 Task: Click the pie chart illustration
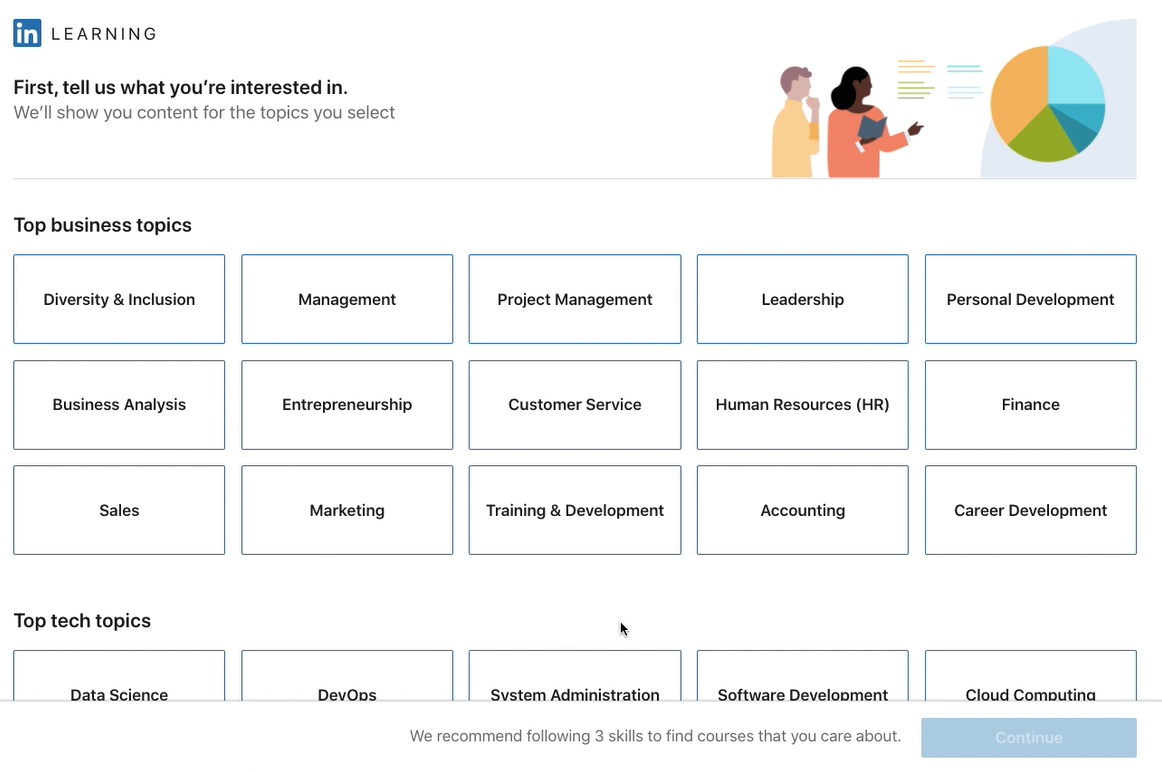pos(1047,103)
